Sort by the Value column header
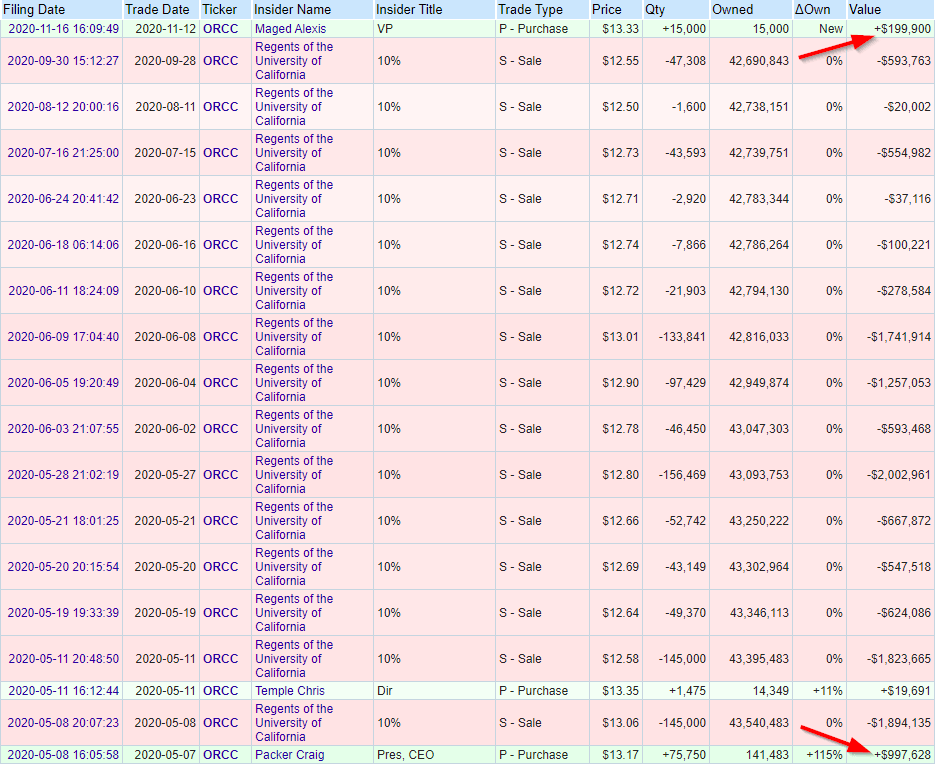The image size is (935, 764). coord(865,9)
